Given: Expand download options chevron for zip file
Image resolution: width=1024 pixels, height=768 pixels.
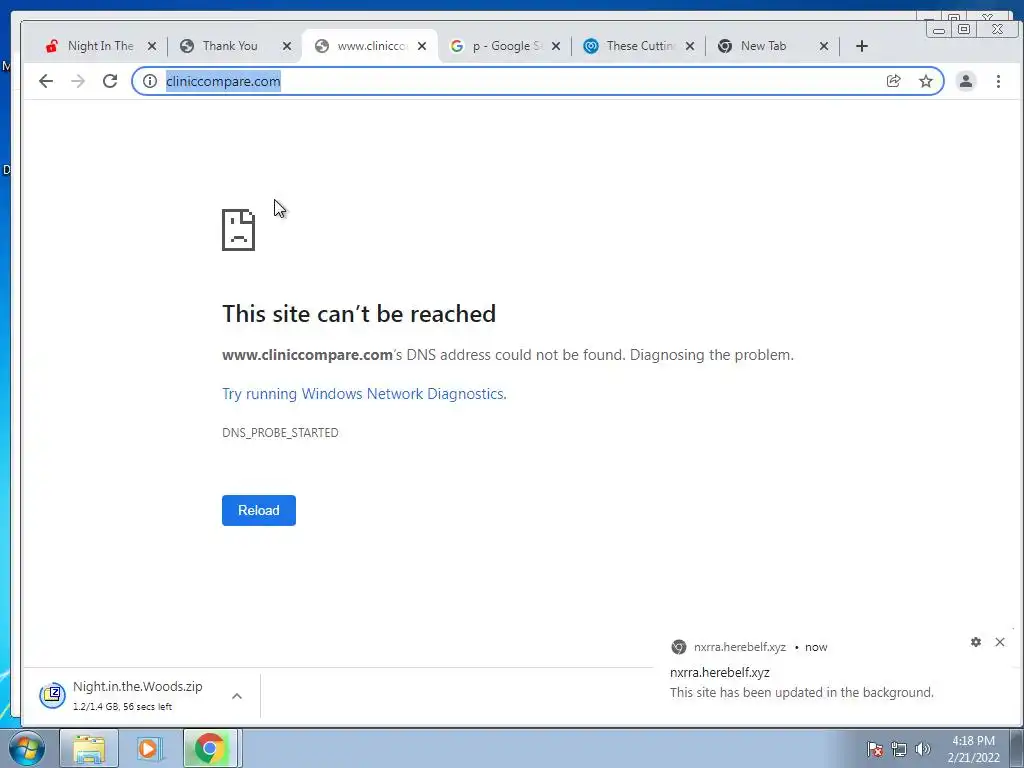Looking at the screenshot, I should (x=237, y=696).
